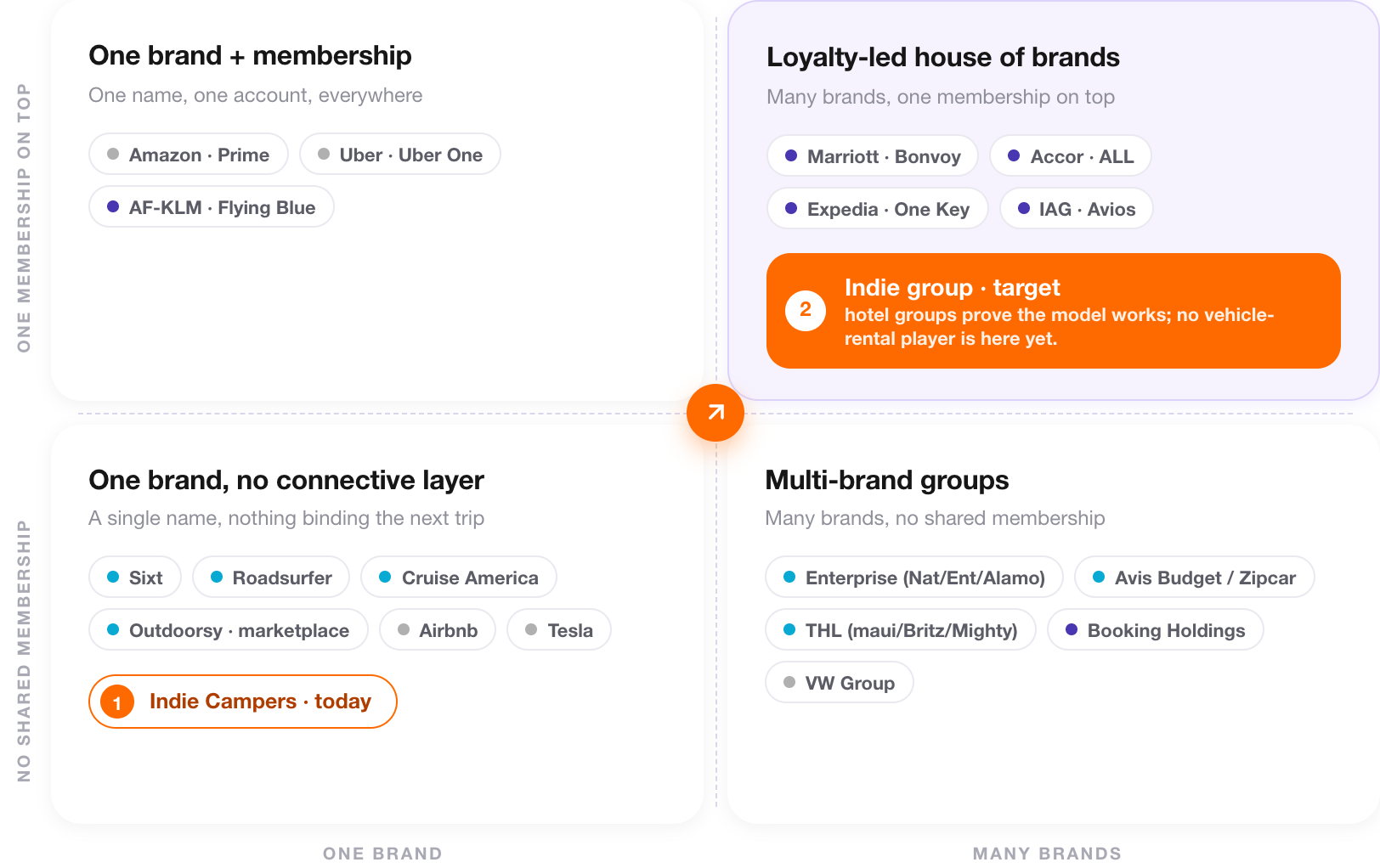Select the Outdoorsy · marketplace chip

tap(229, 630)
